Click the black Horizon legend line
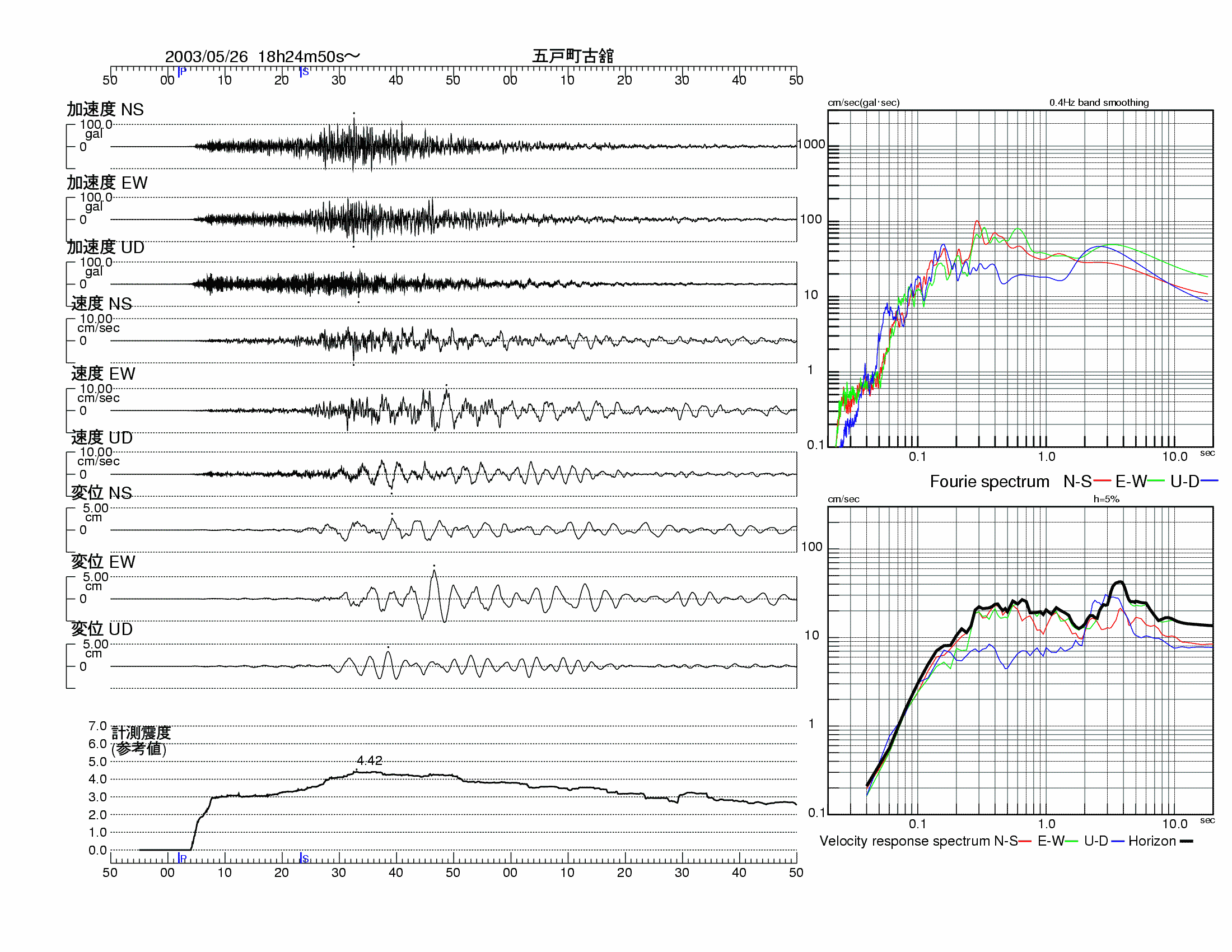The height and width of the screenshot is (952, 1232). (x=1186, y=841)
